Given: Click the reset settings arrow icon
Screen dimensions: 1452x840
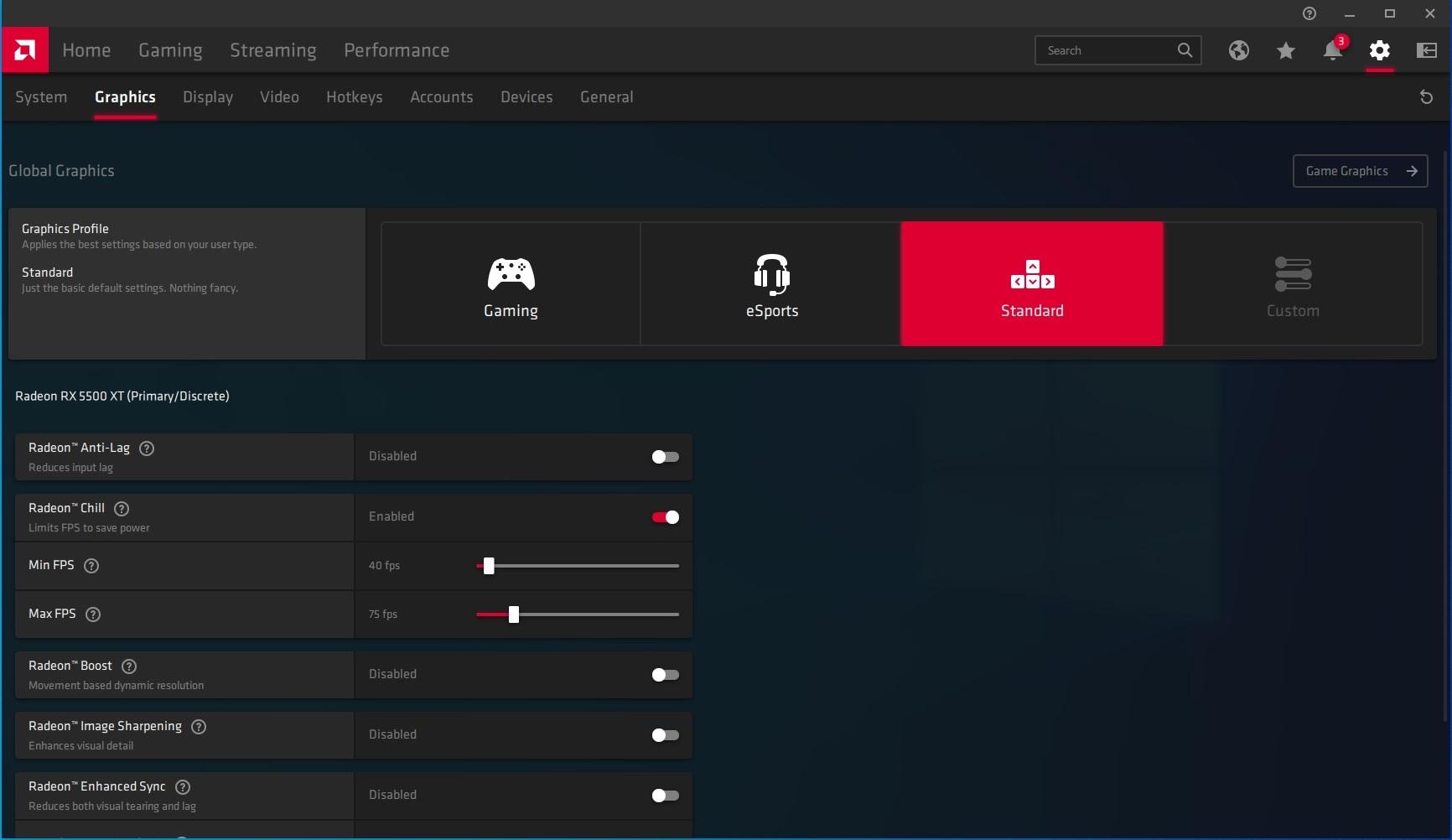Looking at the screenshot, I should (x=1426, y=97).
